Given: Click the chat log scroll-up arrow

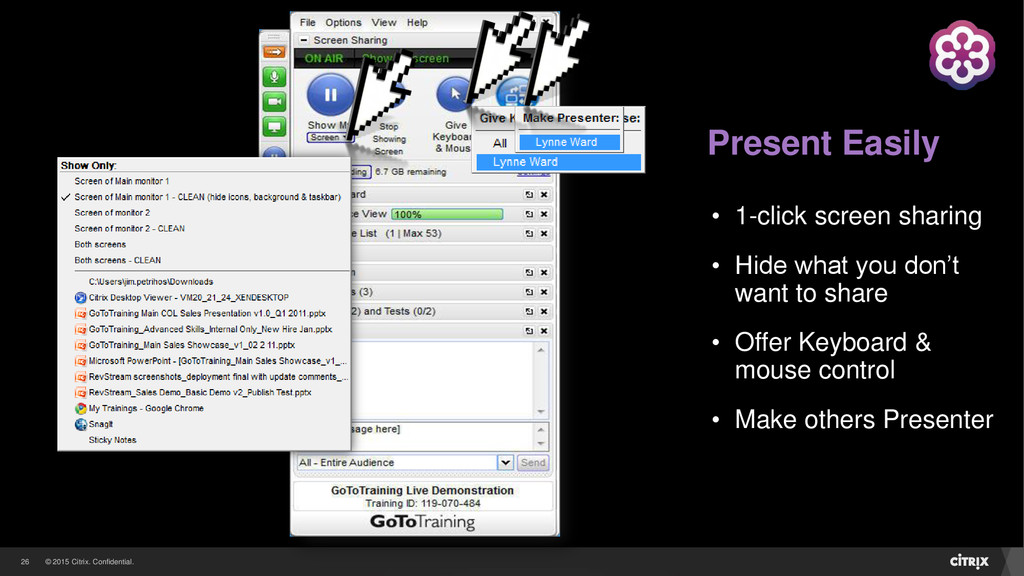Looking at the screenshot, I should [541, 350].
